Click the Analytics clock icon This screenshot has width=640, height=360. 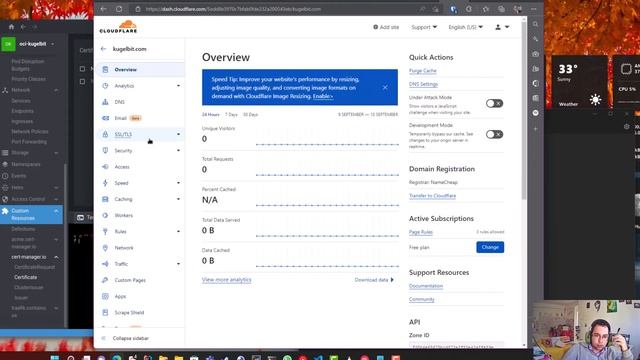(105, 86)
